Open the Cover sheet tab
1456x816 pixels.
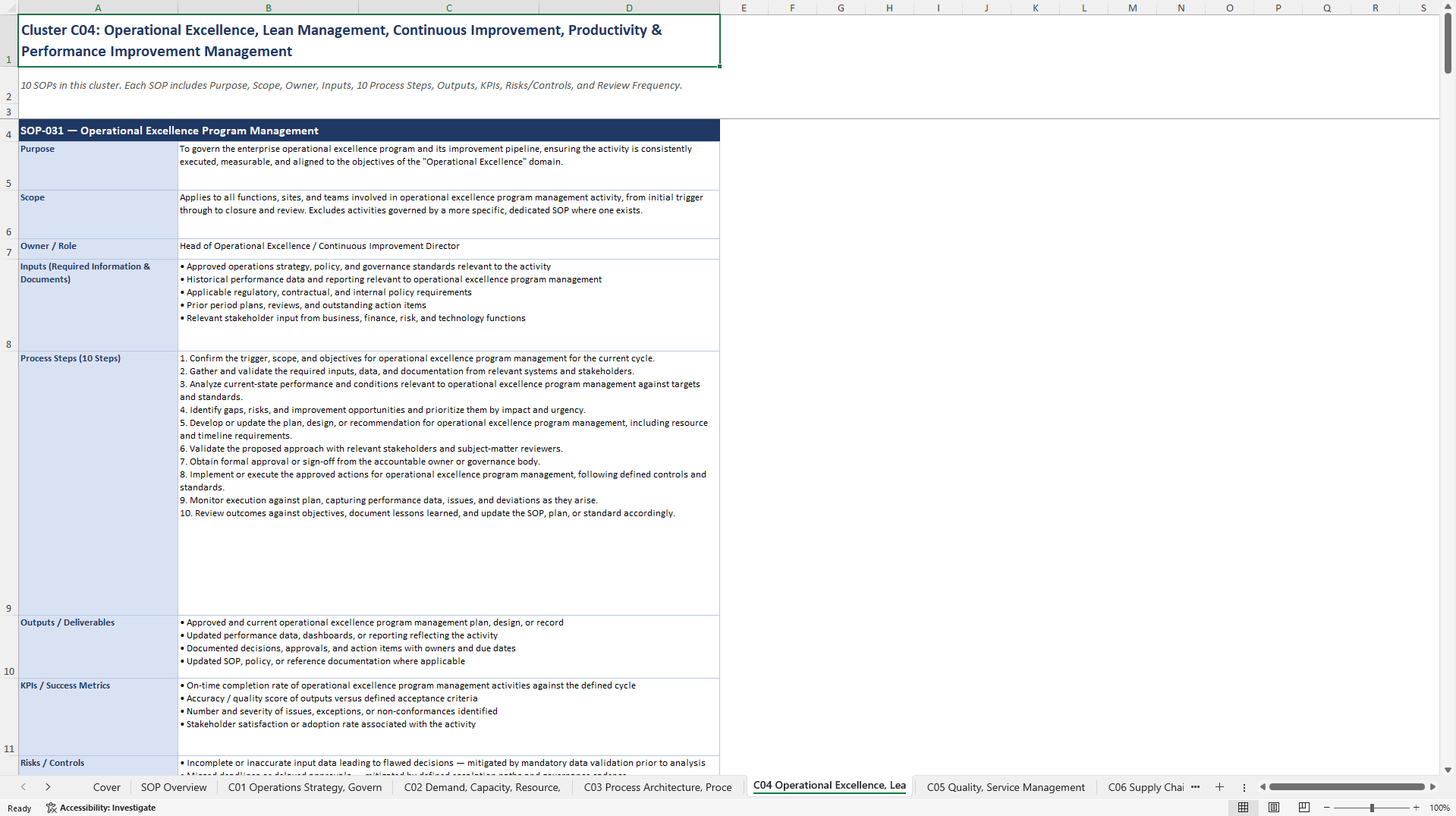click(107, 787)
